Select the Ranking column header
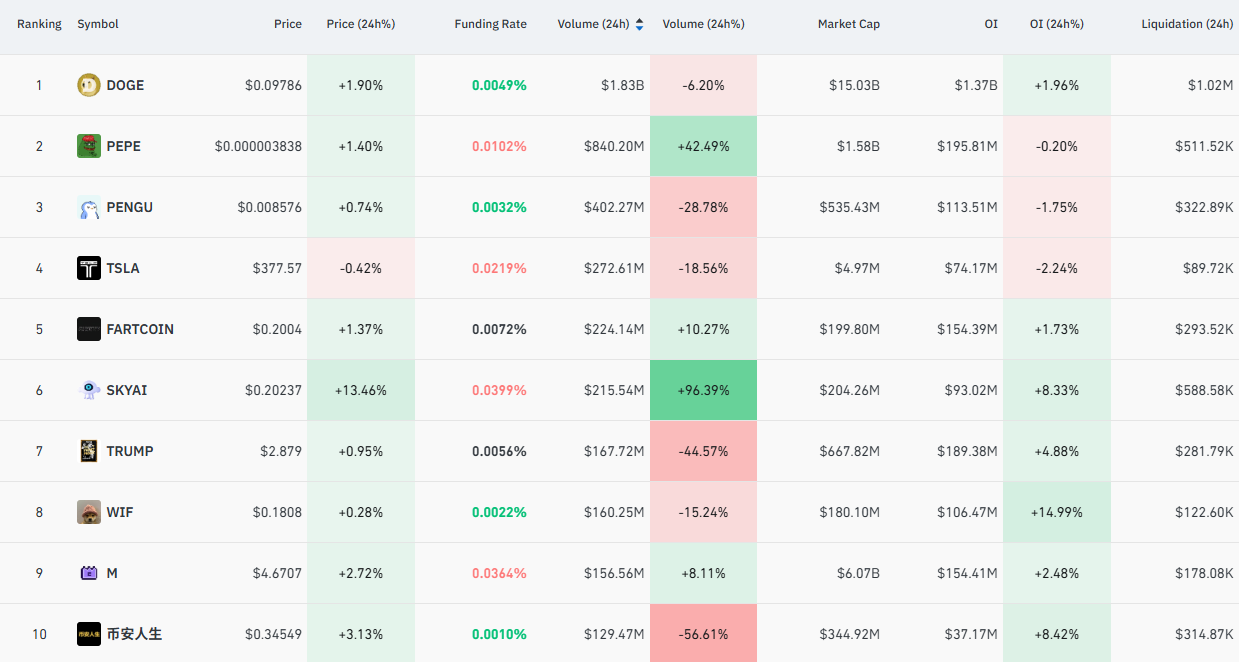Viewport: 1239px width, 662px height. pos(39,24)
